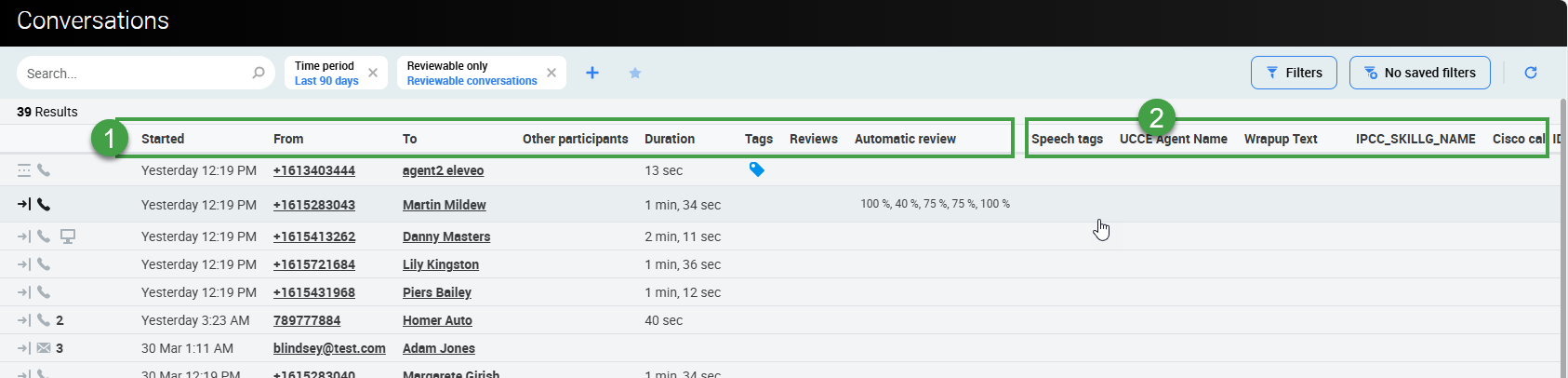The height and width of the screenshot is (378, 1568).
Task: Click phone icon in Homer Auto row
Action: (44, 320)
